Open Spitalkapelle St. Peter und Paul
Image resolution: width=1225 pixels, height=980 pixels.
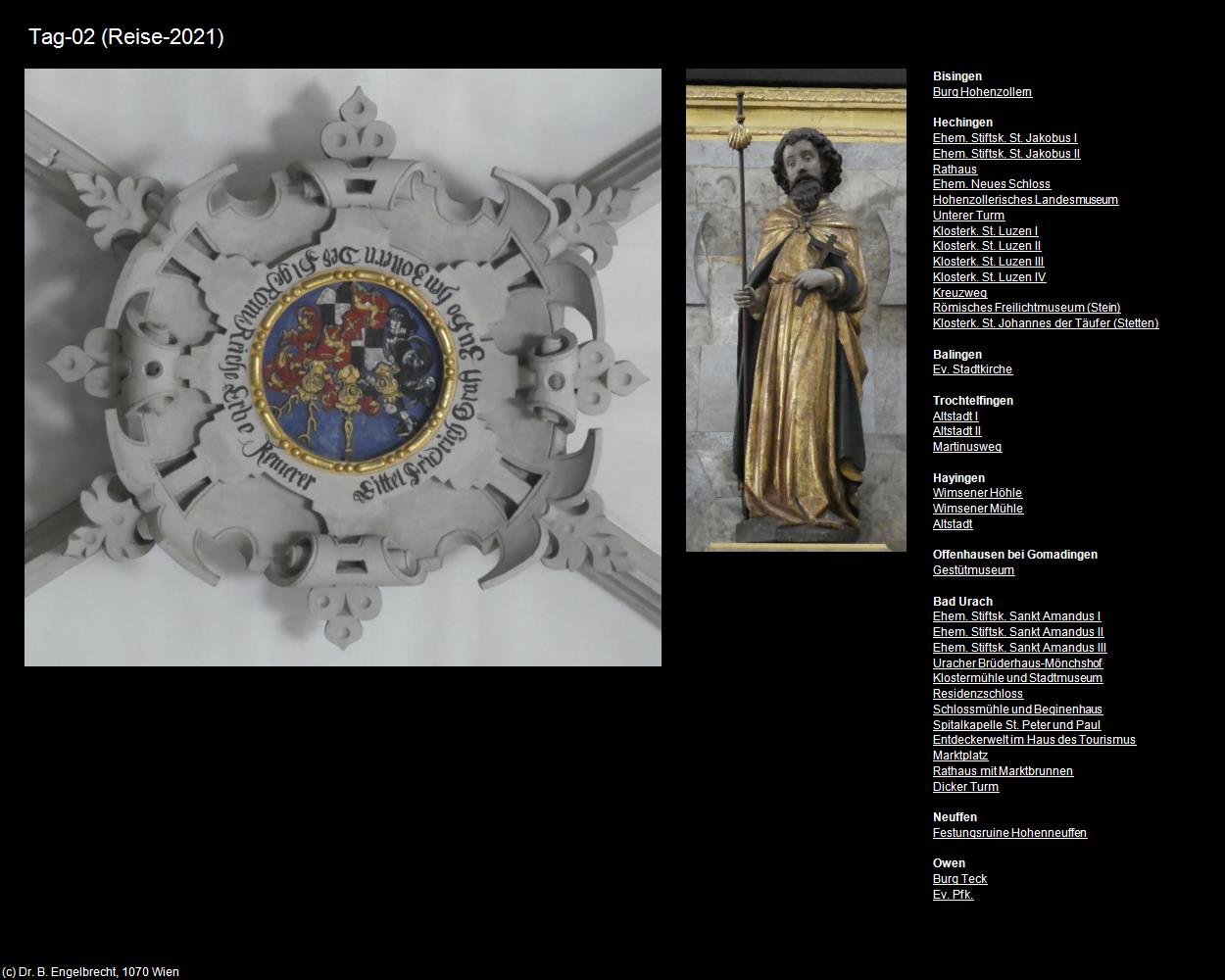click(1016, 725)
